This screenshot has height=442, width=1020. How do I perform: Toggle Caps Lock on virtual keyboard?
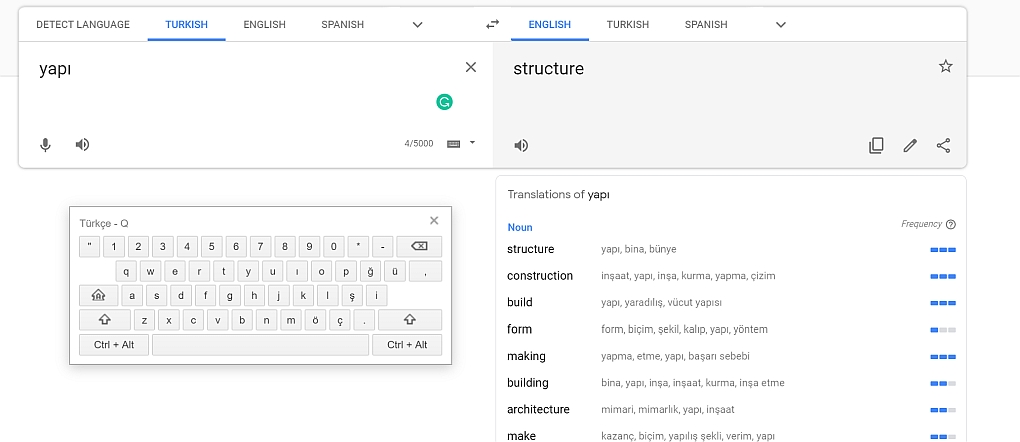[x=98, y=296]
